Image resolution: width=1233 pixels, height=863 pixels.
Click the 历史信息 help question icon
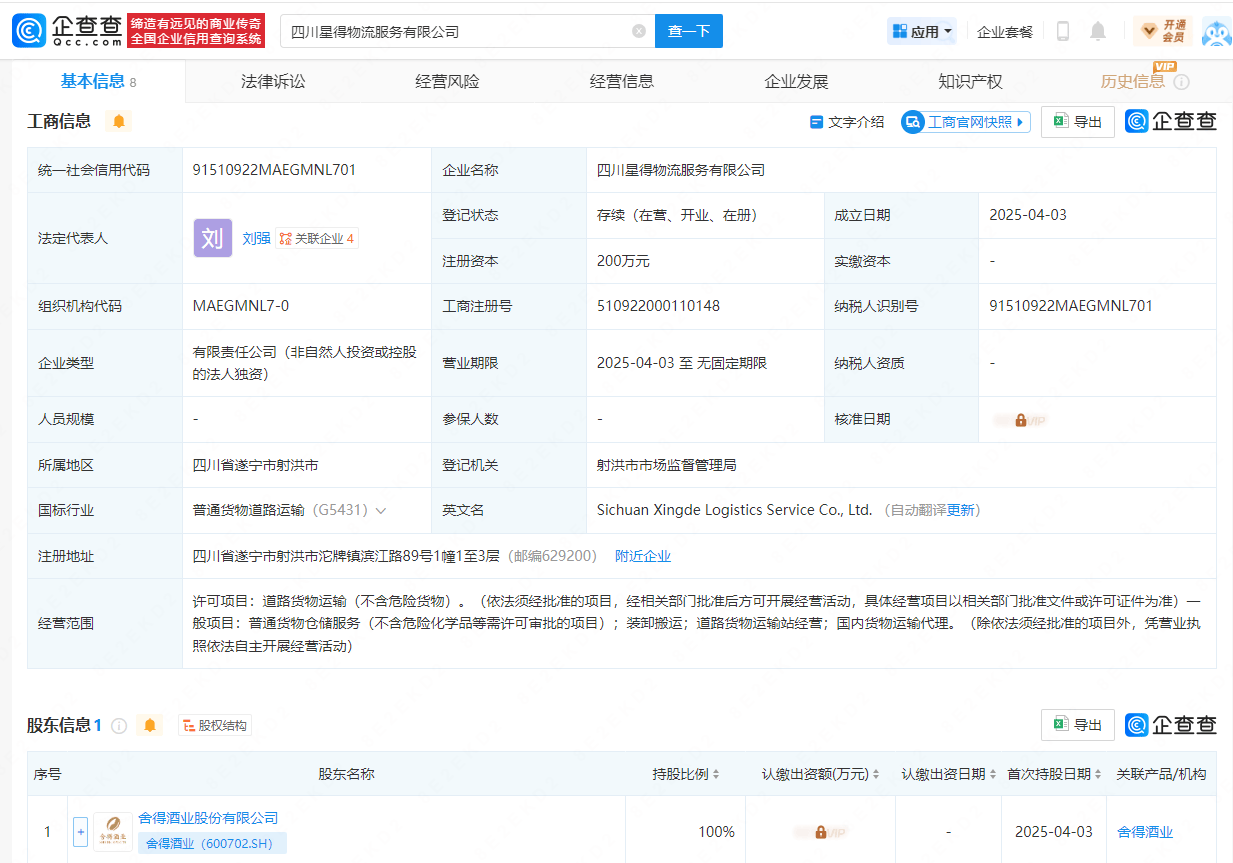pyautogui.click(x=1181, y=82)
